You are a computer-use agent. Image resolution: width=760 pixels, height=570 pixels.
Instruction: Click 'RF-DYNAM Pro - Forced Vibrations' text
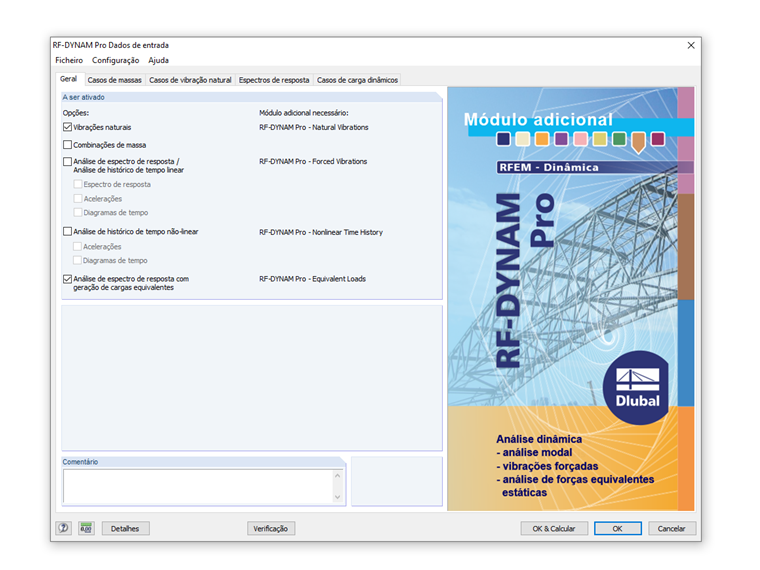pos(313,161)
